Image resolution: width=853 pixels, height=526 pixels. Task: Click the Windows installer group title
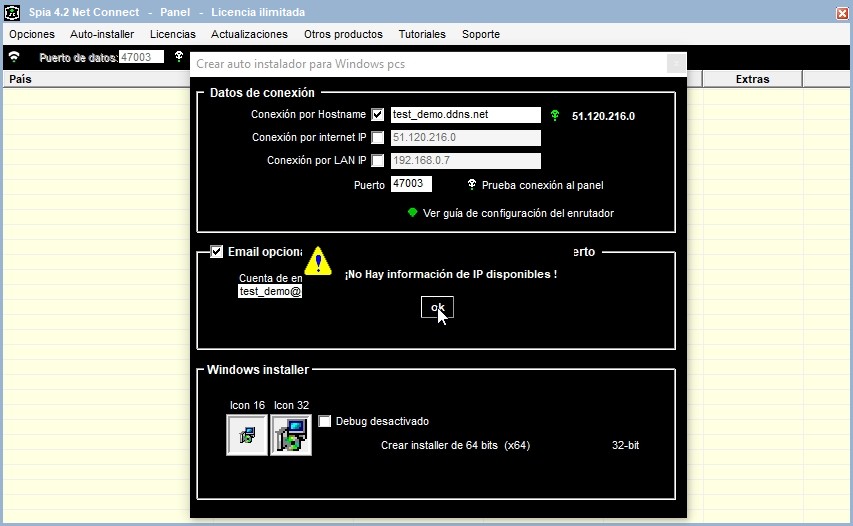pyautogui.click(x=258, y=370)
